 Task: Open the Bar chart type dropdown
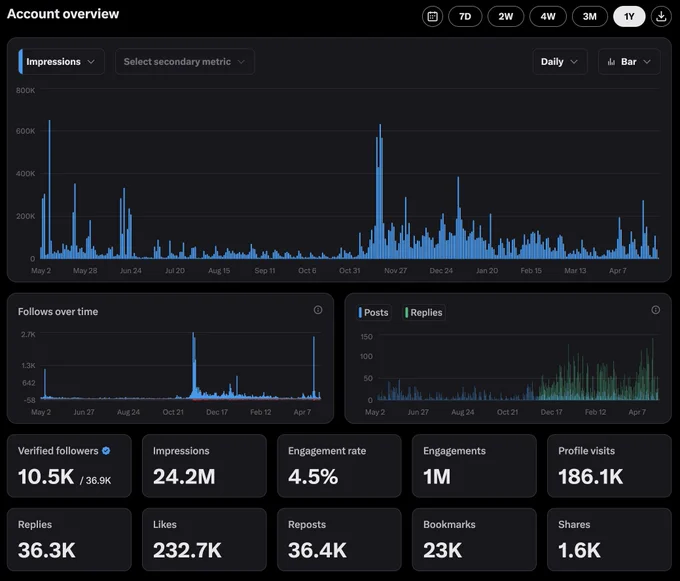[629, 62]
